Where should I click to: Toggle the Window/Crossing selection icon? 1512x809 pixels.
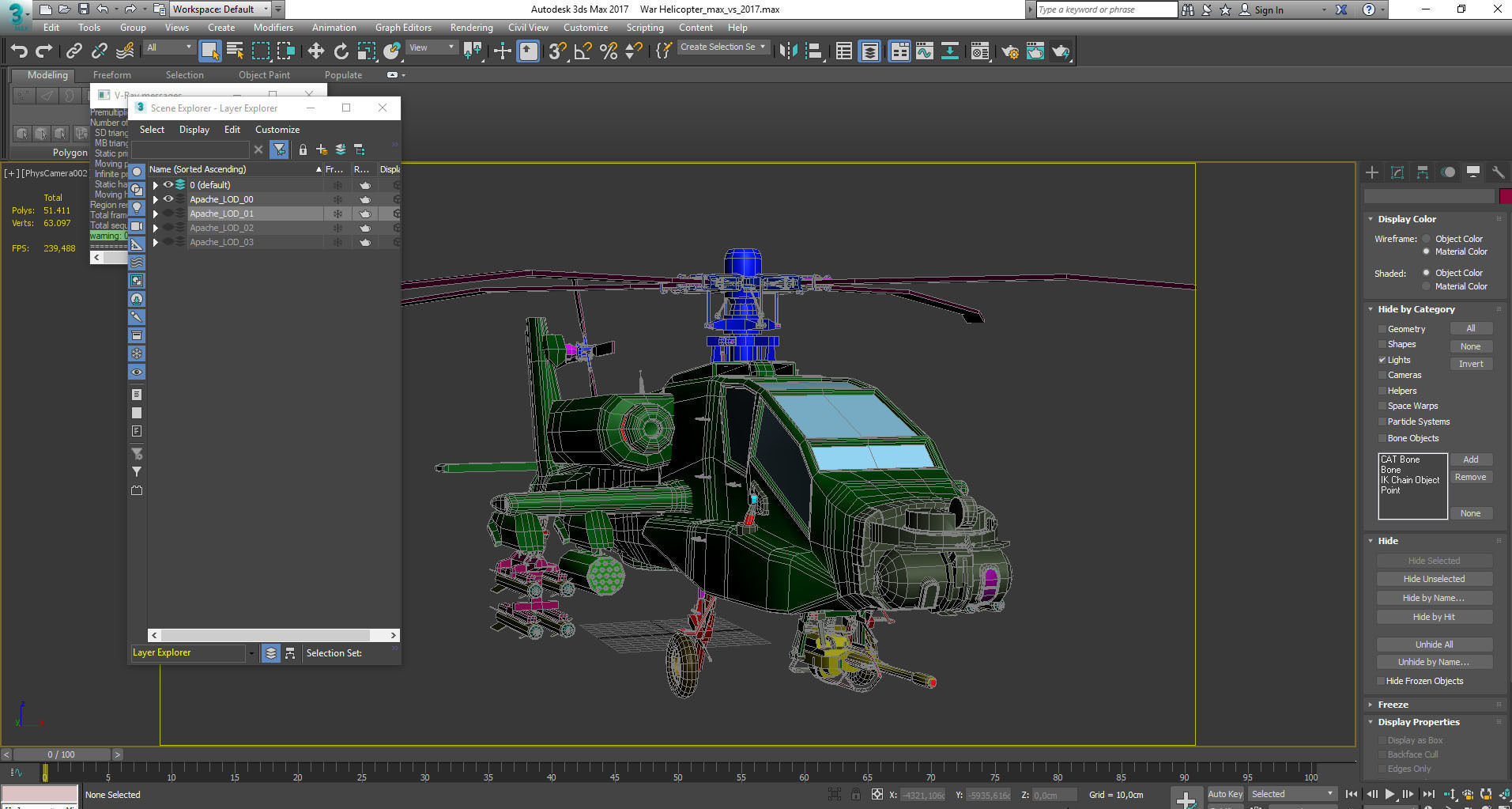click(286, 51)
